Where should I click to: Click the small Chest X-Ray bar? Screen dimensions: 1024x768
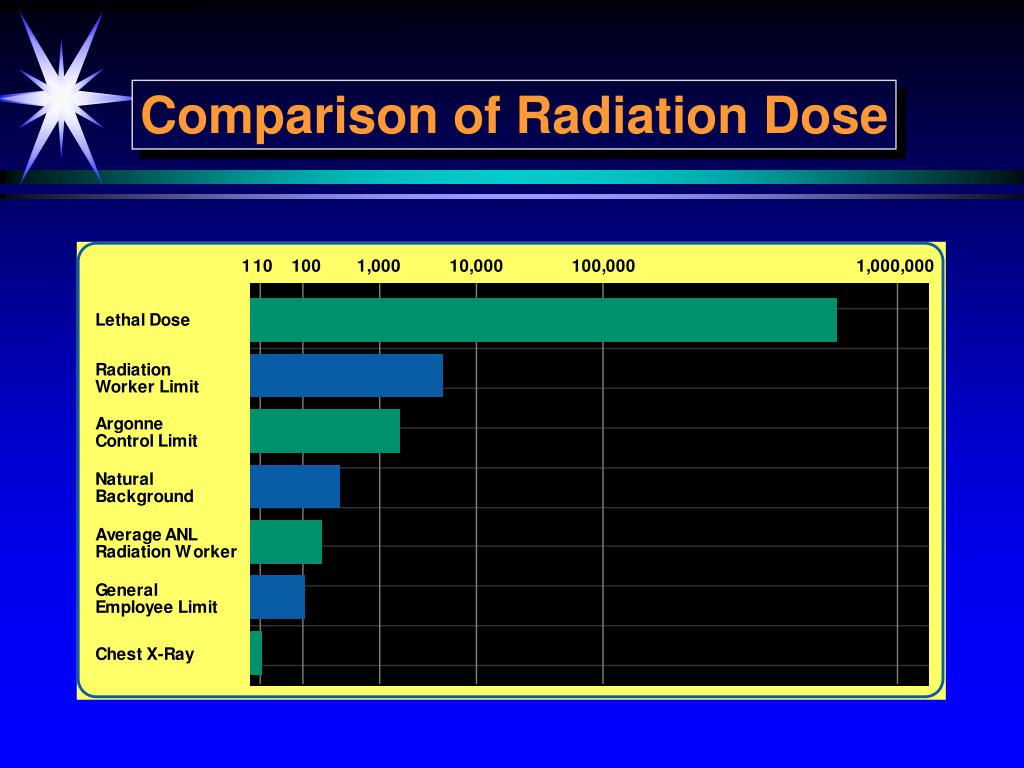pos(256,654)
